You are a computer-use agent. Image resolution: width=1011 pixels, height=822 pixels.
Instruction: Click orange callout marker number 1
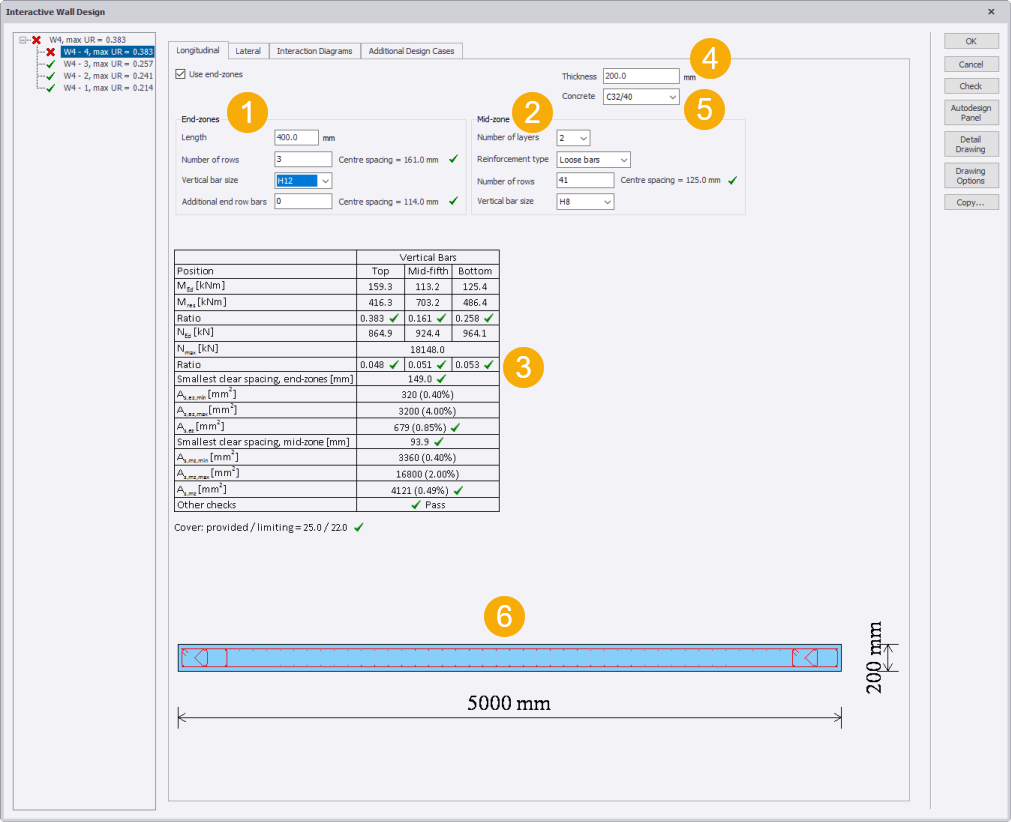(246, 111)
